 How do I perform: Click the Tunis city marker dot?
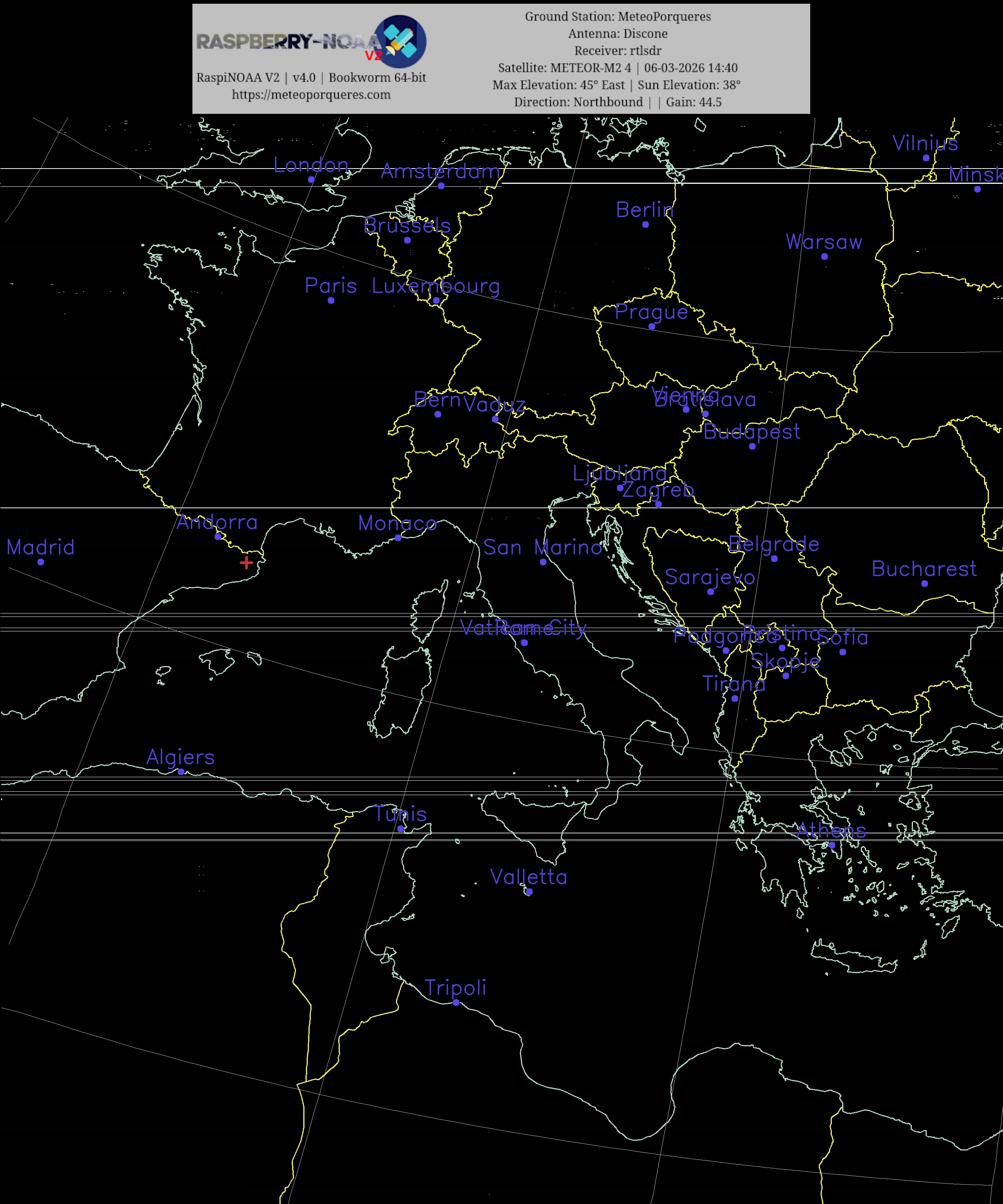(401, 829)
